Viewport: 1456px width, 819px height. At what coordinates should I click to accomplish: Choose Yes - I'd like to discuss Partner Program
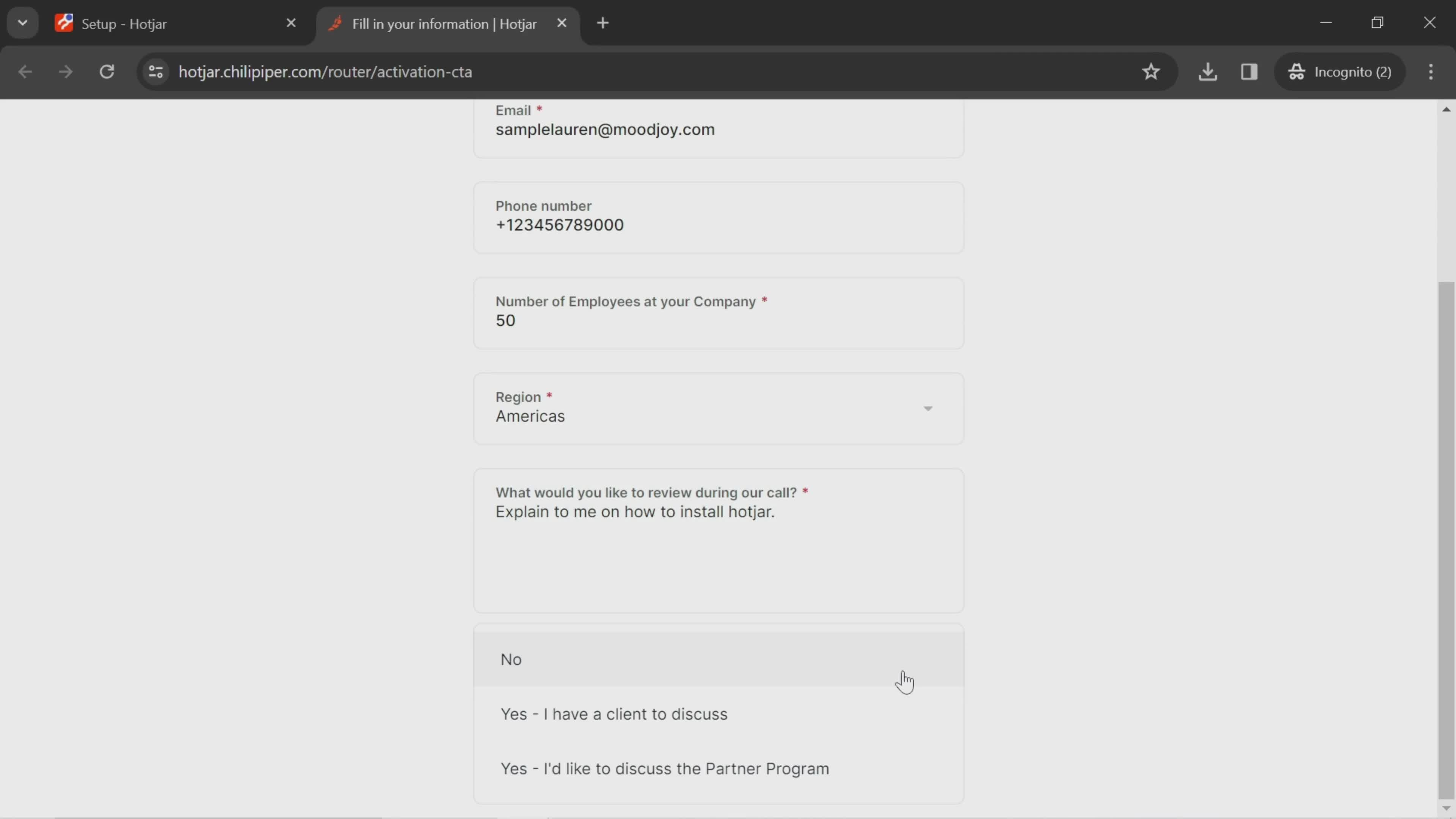pyautogui.click(x=719, y=769)
